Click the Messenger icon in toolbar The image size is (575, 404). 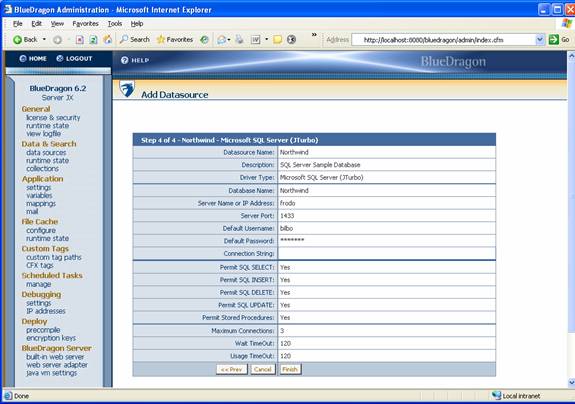[291, 40]
